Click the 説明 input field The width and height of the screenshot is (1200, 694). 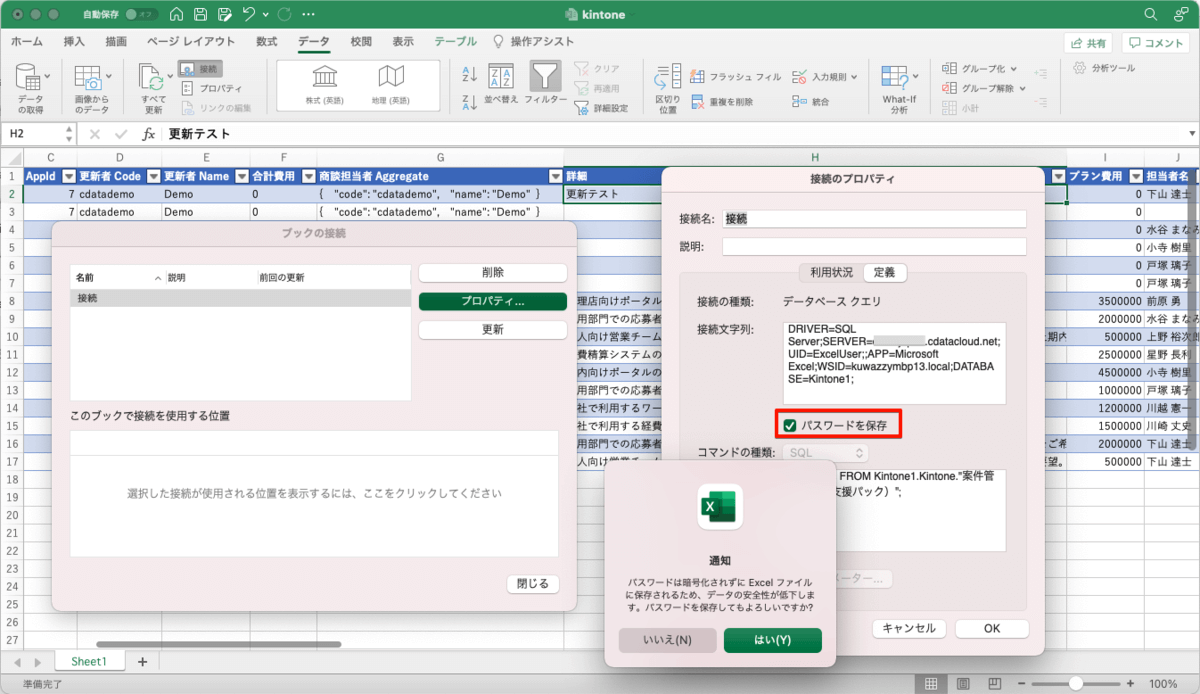click(x=874, y=246)
